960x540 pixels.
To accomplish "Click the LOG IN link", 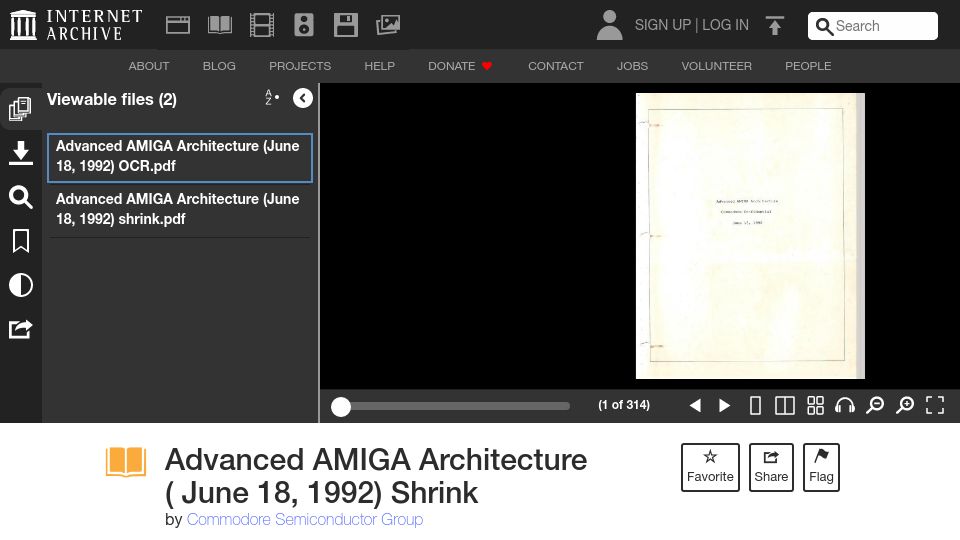I will click(726, 25).
